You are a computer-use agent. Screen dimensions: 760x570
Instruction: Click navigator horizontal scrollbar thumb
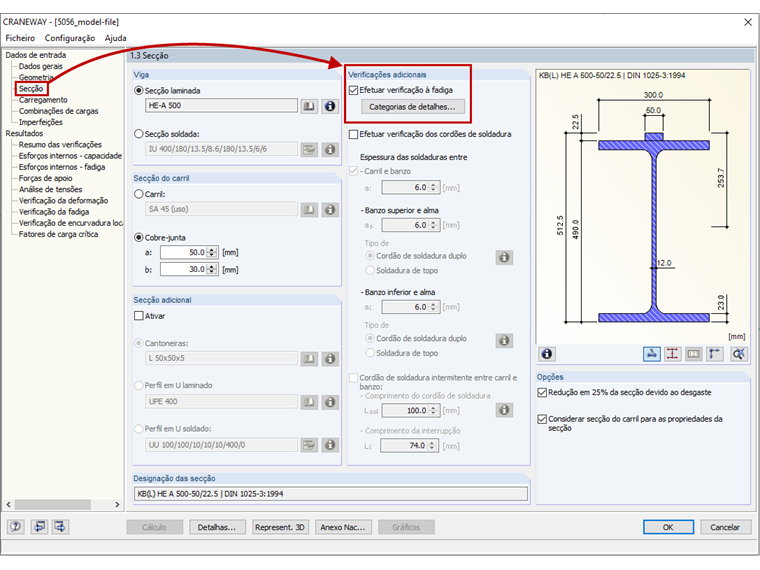tap(52, 505)
